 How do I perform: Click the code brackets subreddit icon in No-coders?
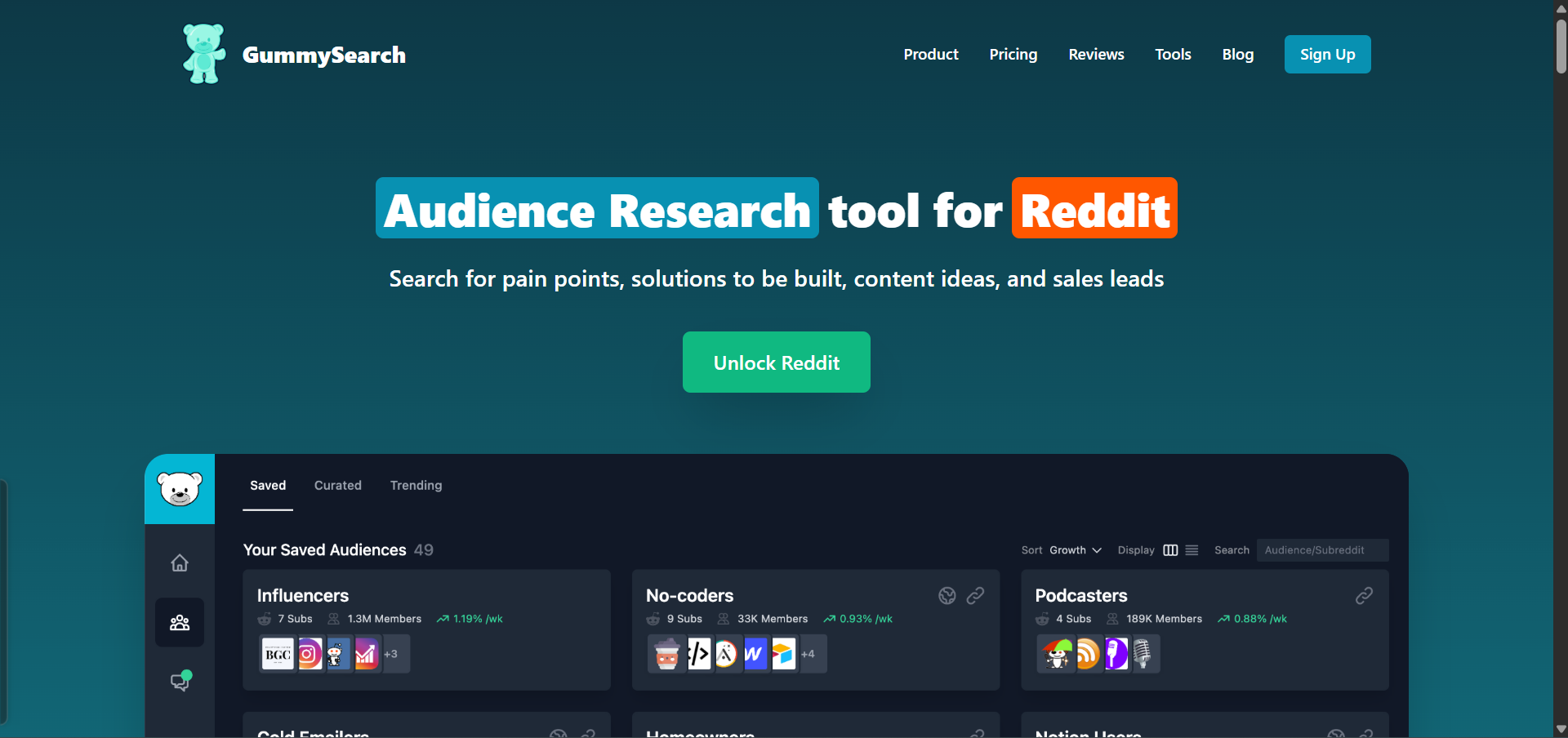coord(699,654)
